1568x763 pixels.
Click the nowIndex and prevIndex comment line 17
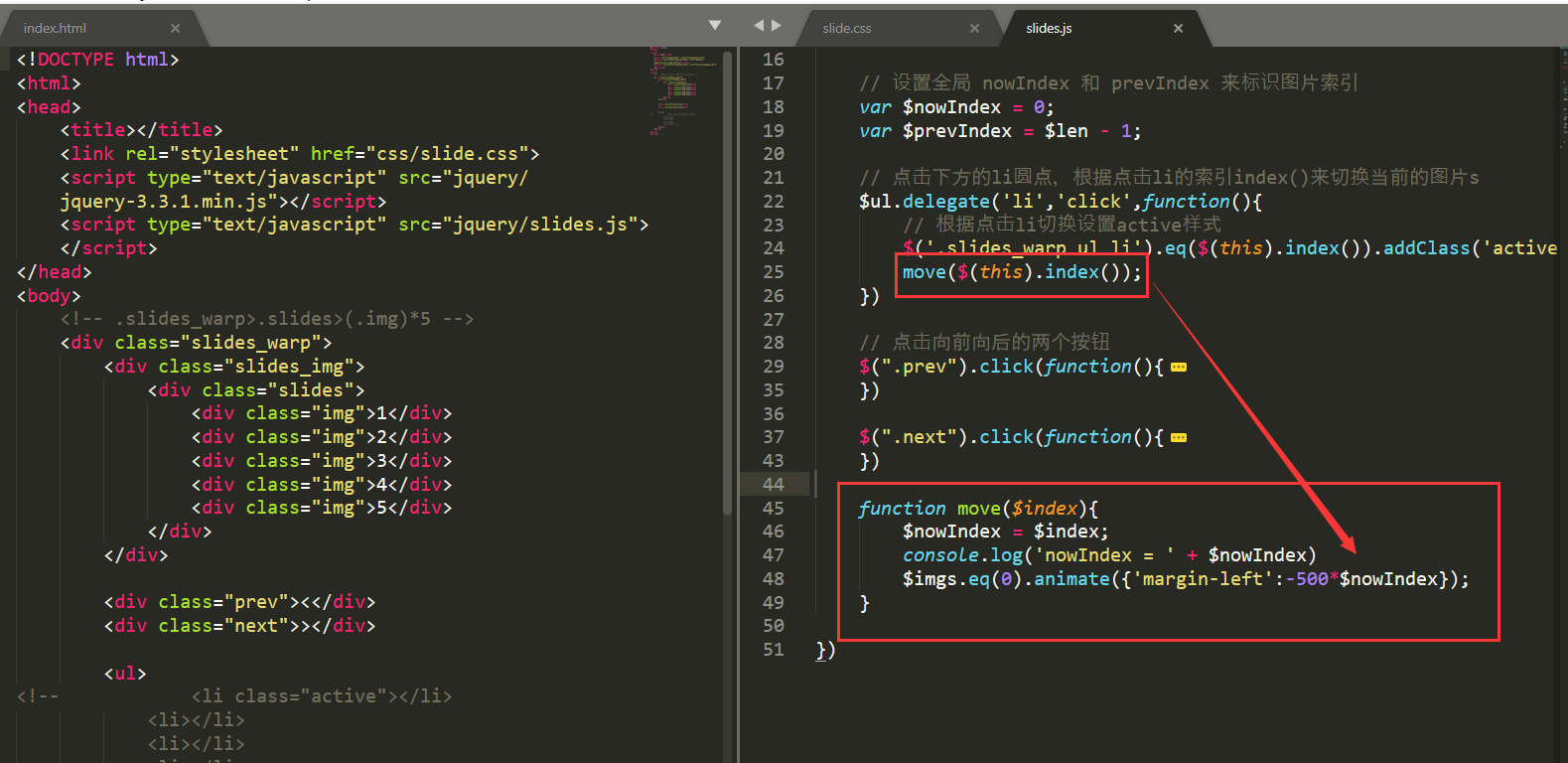click(1108, 83)
